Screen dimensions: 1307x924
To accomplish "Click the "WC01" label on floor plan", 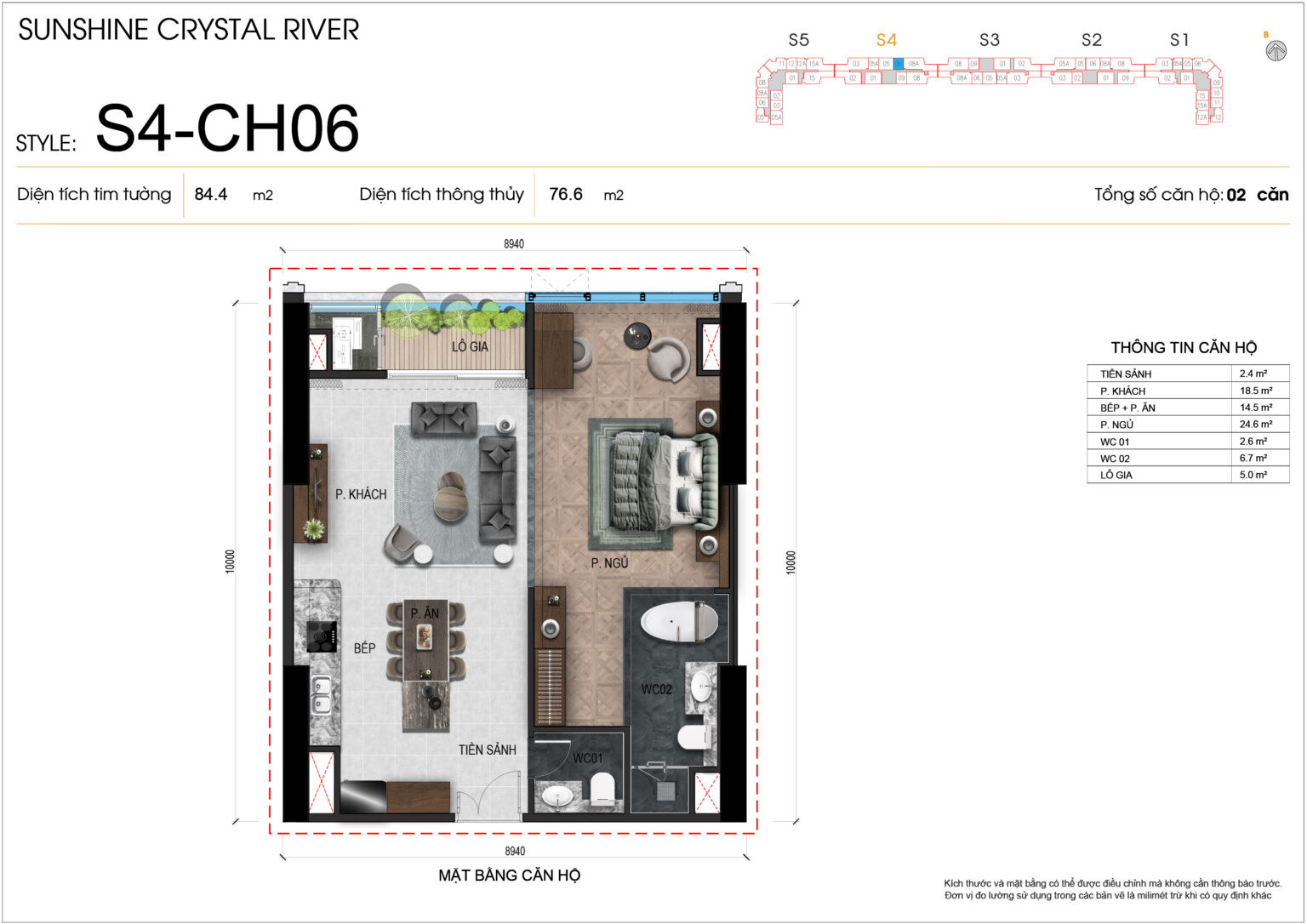I will tap(588, 758).
